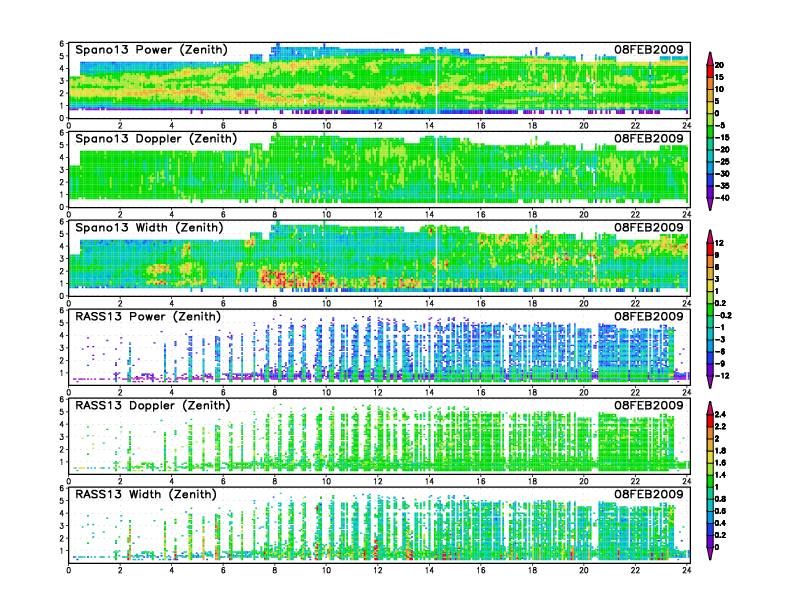
Task: Click the bottom purple arrow of the power colorbar
Action: tap(710, 204)
